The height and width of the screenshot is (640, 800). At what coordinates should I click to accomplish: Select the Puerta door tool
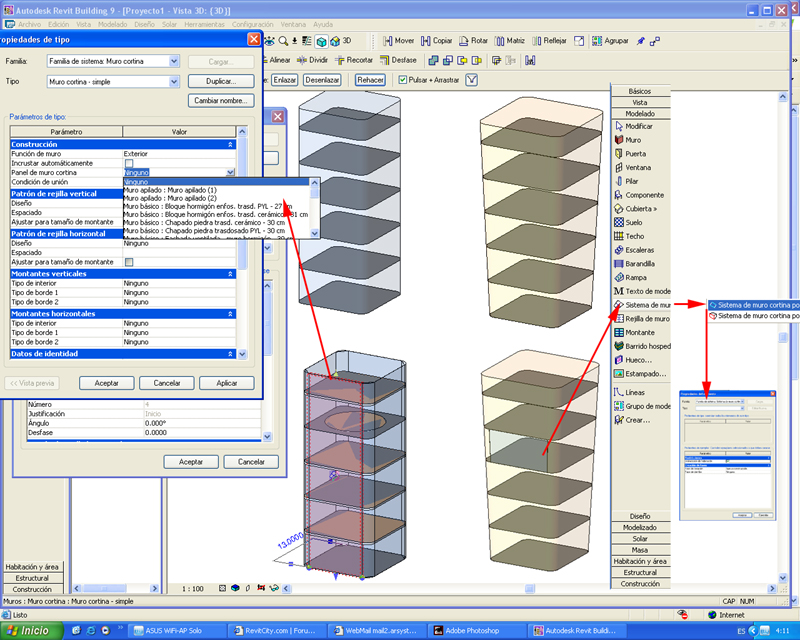(x=635, y=154)
